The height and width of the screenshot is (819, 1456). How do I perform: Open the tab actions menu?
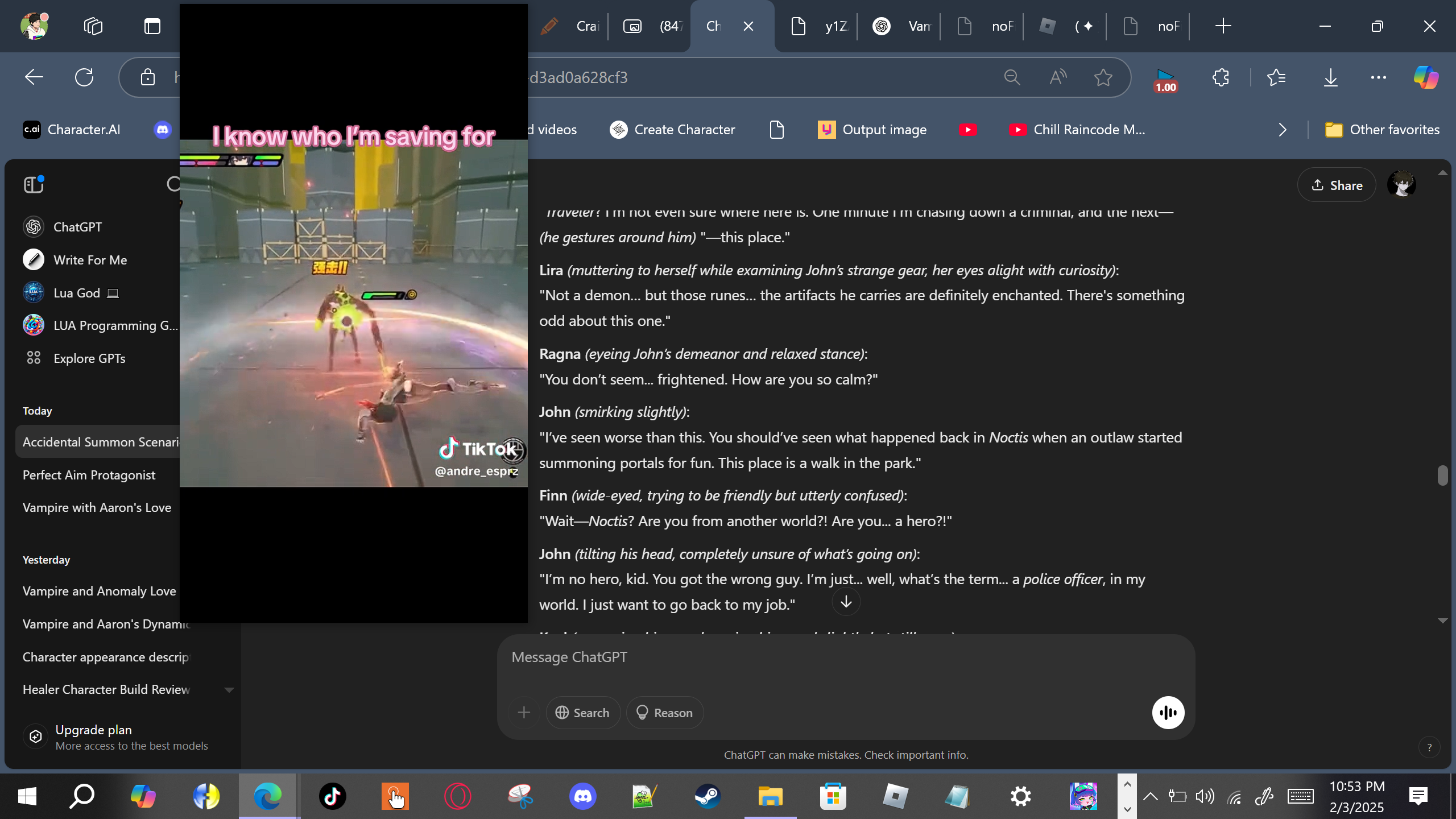[x=152, y=26]
